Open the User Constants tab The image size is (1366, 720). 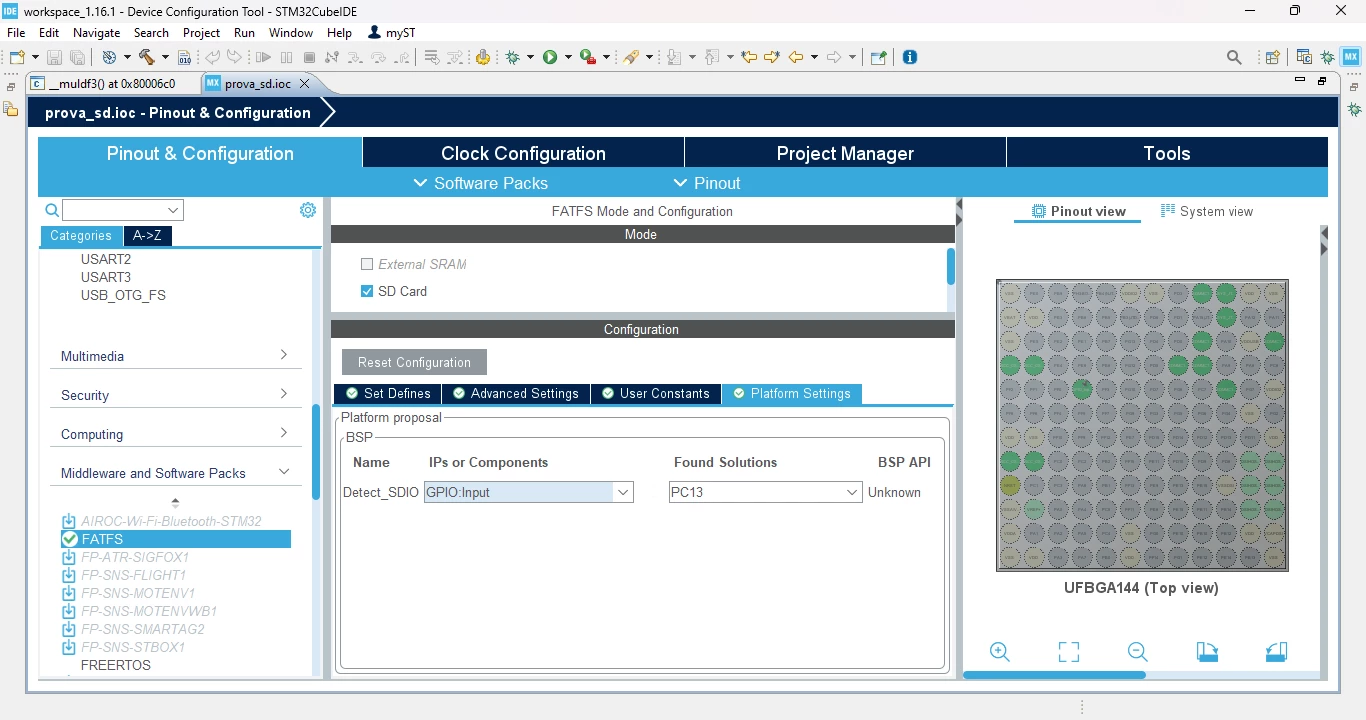click(655, 394)
